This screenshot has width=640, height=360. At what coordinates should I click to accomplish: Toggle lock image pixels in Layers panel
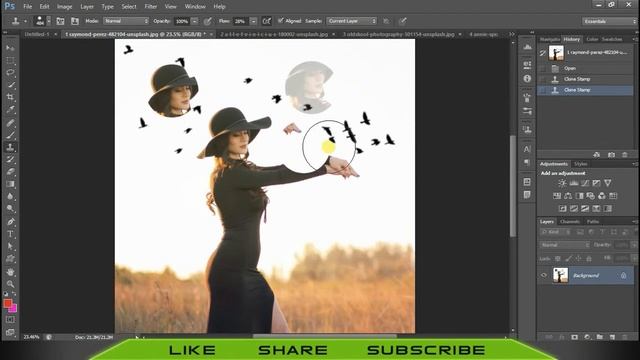(x=568, y=259)
